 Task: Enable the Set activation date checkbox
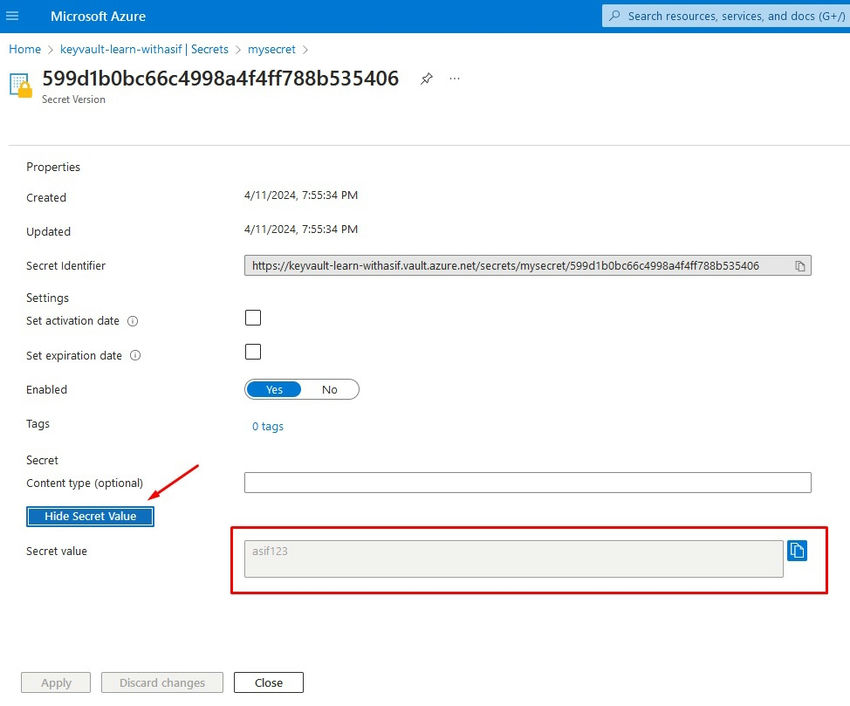[x=253, y=318]
